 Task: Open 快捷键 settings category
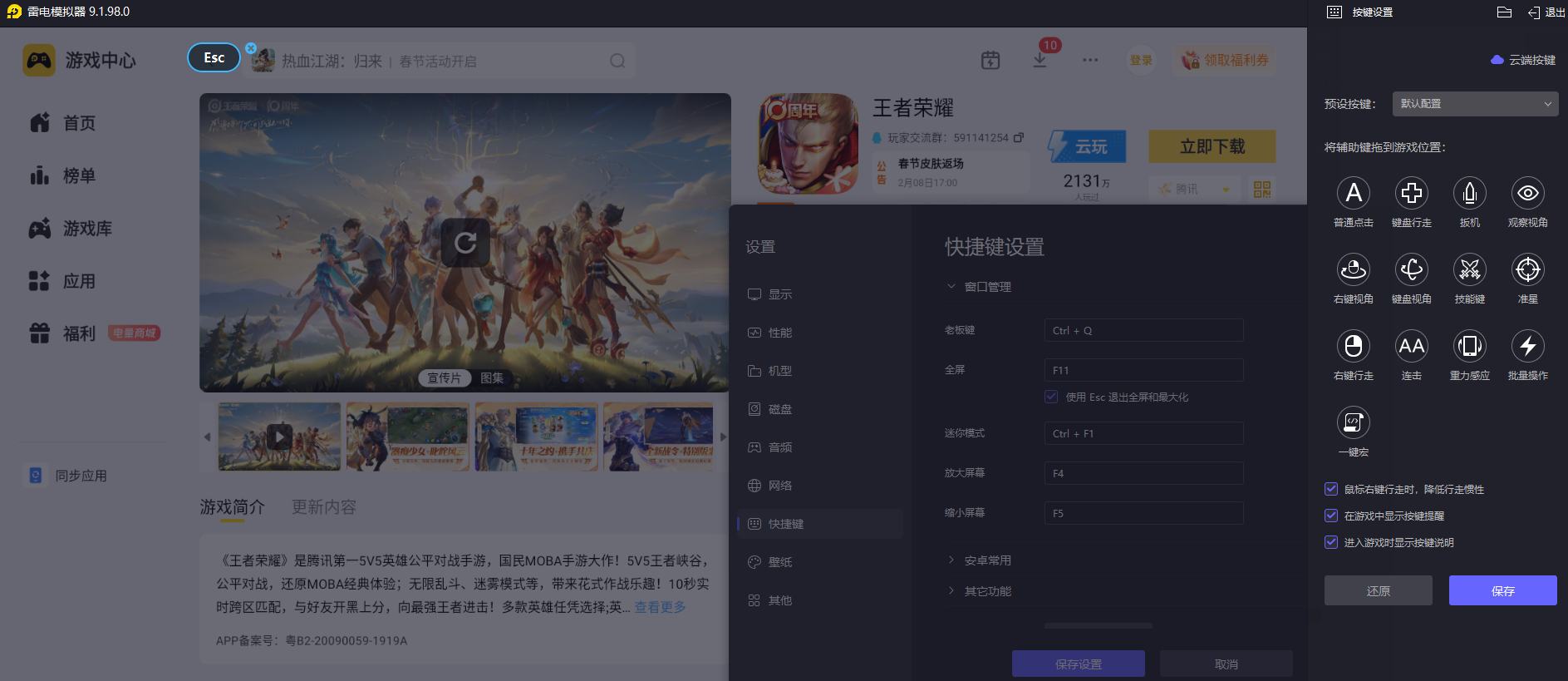(819, 524)
